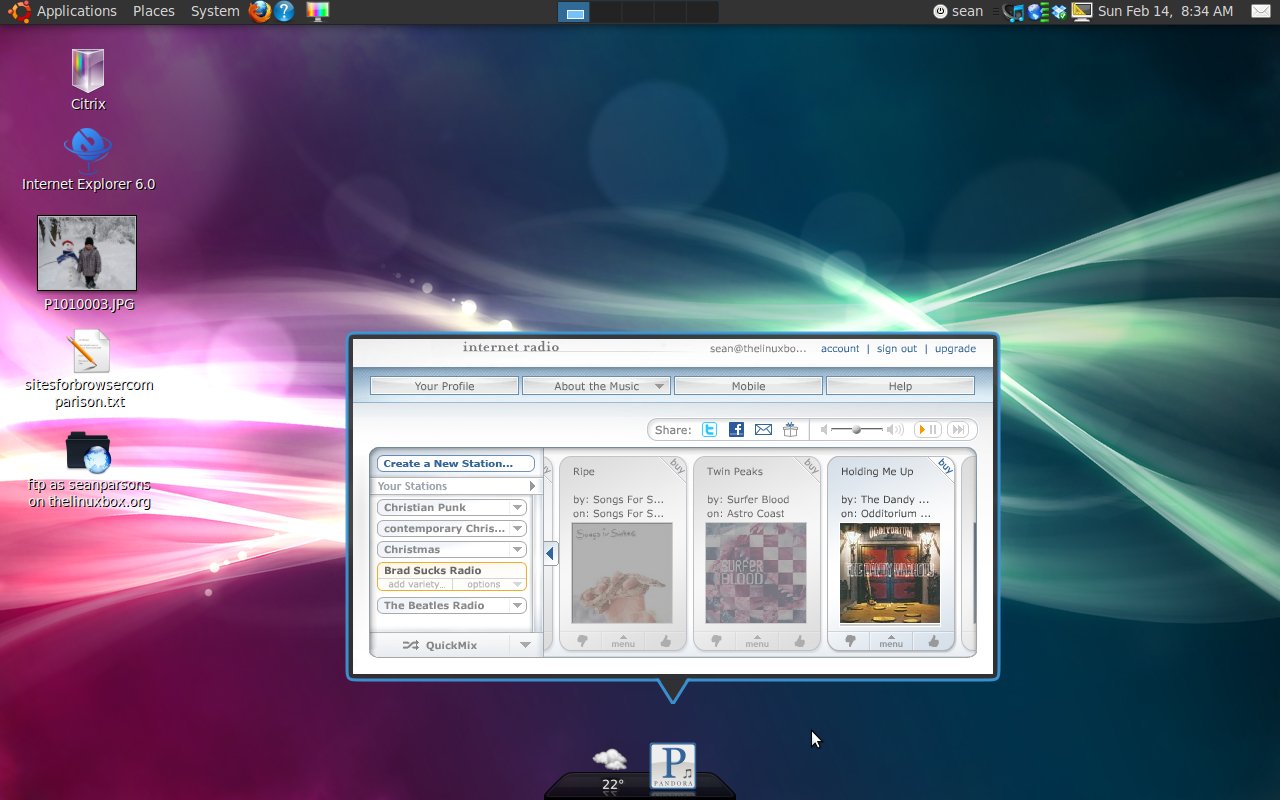Skip to next song in Pandora
This screenshot has width=1280, height=800.
click(x=958, y=429)
